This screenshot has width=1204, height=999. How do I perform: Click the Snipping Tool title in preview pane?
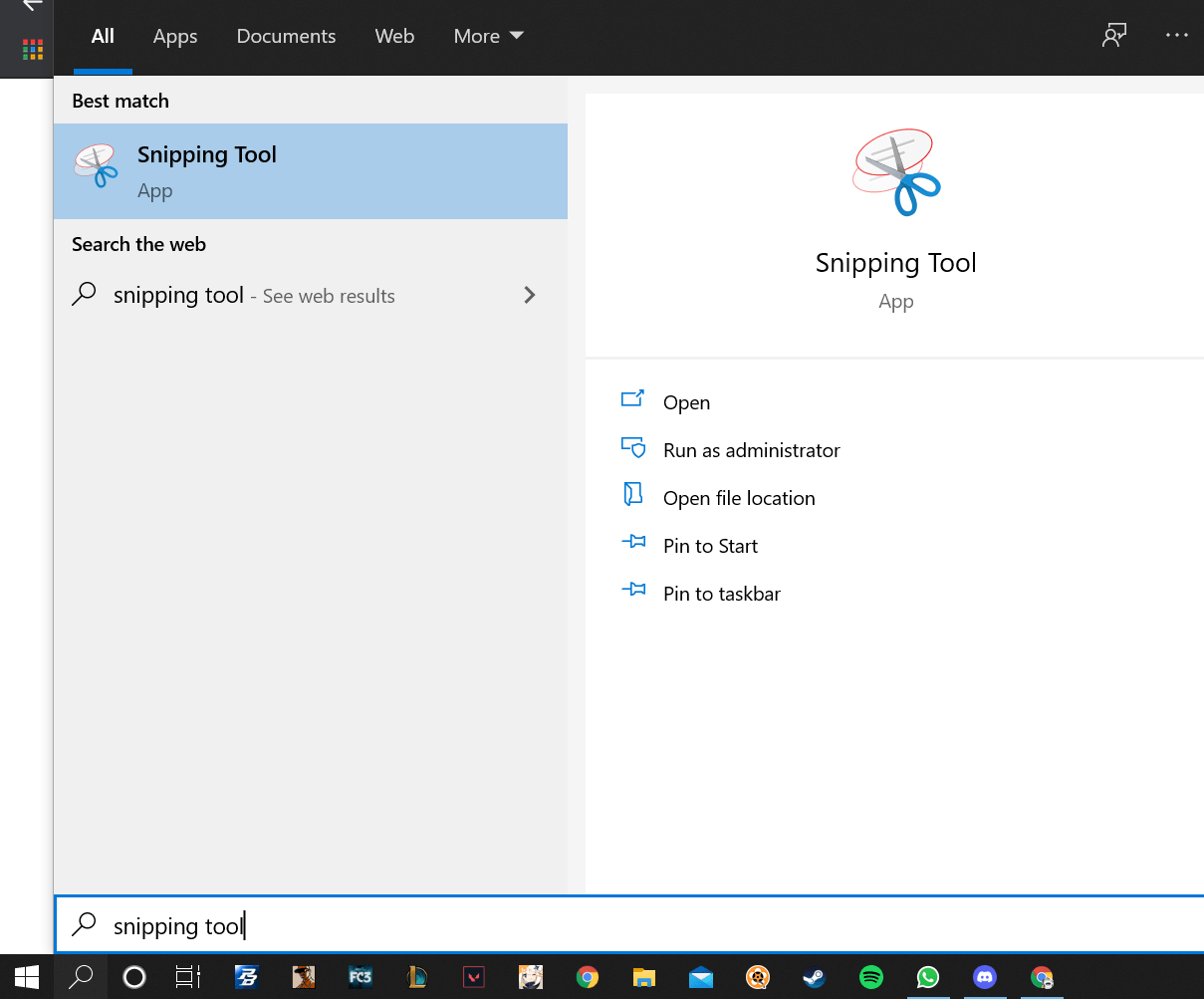[896, 263]
